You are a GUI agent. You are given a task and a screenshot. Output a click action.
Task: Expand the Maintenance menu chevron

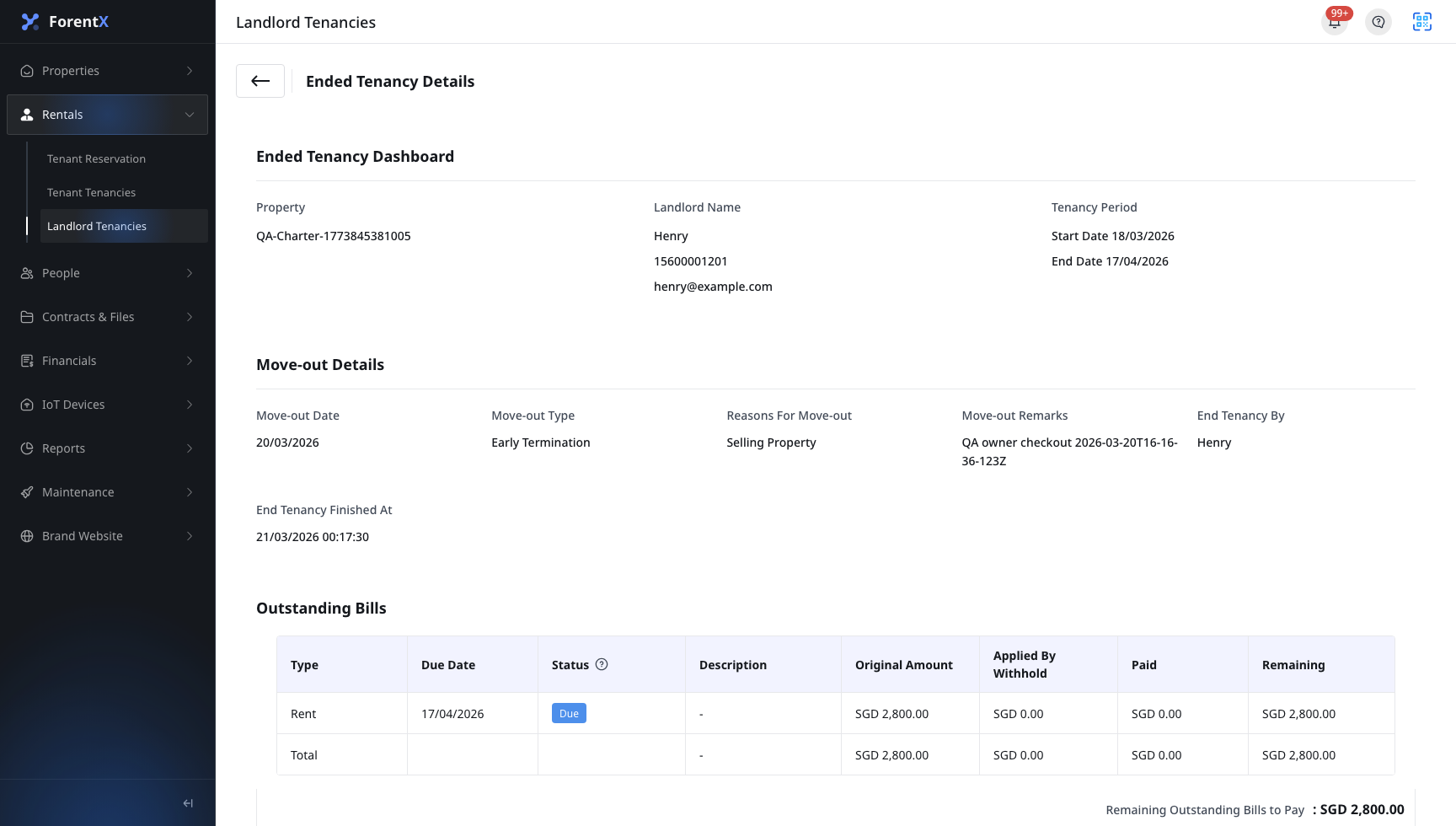point(190,492)
